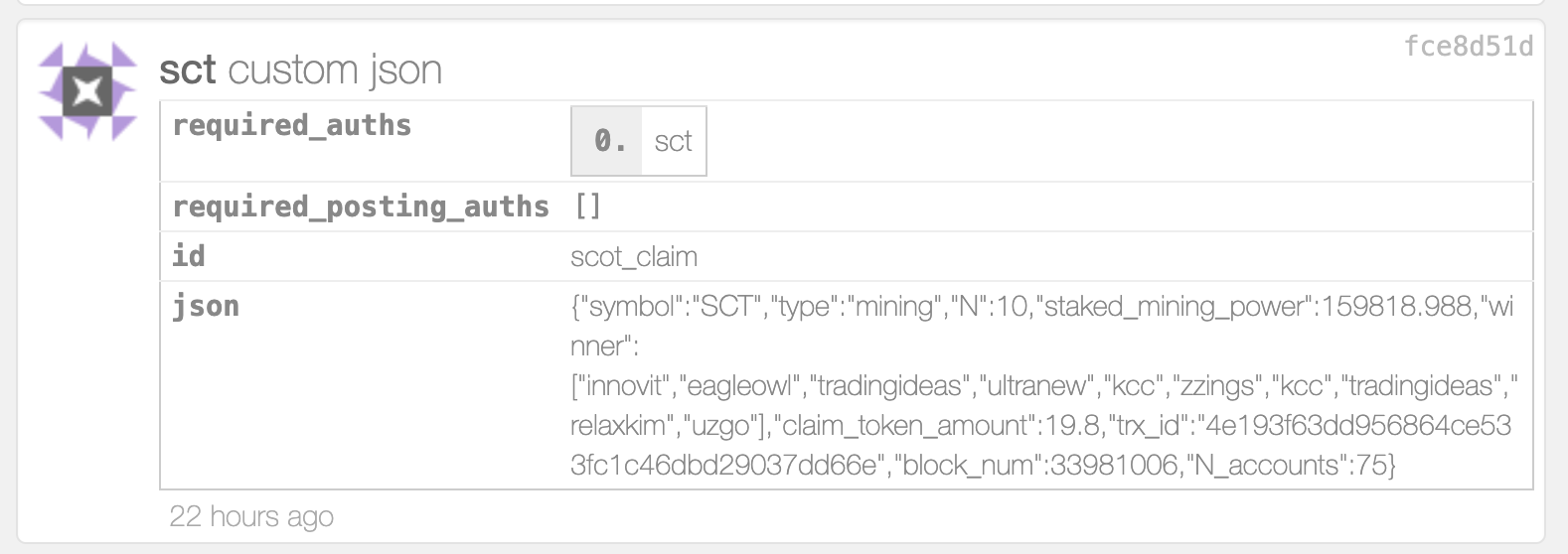Click the '22 hours ago' timestamp
Screen dimensions: 1568x554
(x=251, y=516)
